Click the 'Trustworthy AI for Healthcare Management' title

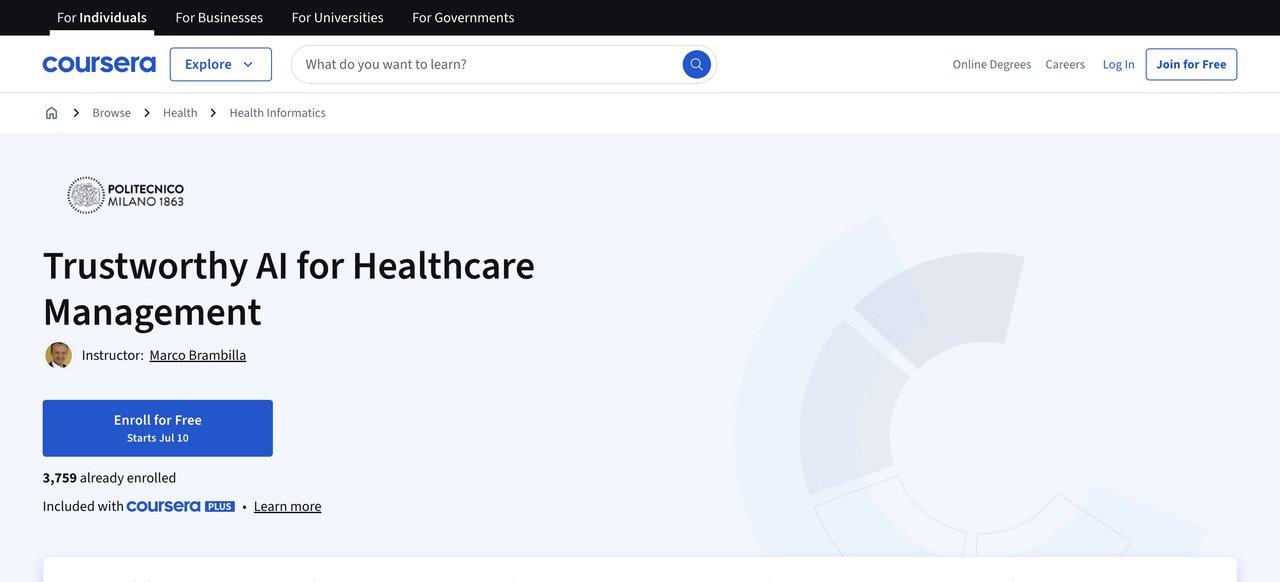289,288
